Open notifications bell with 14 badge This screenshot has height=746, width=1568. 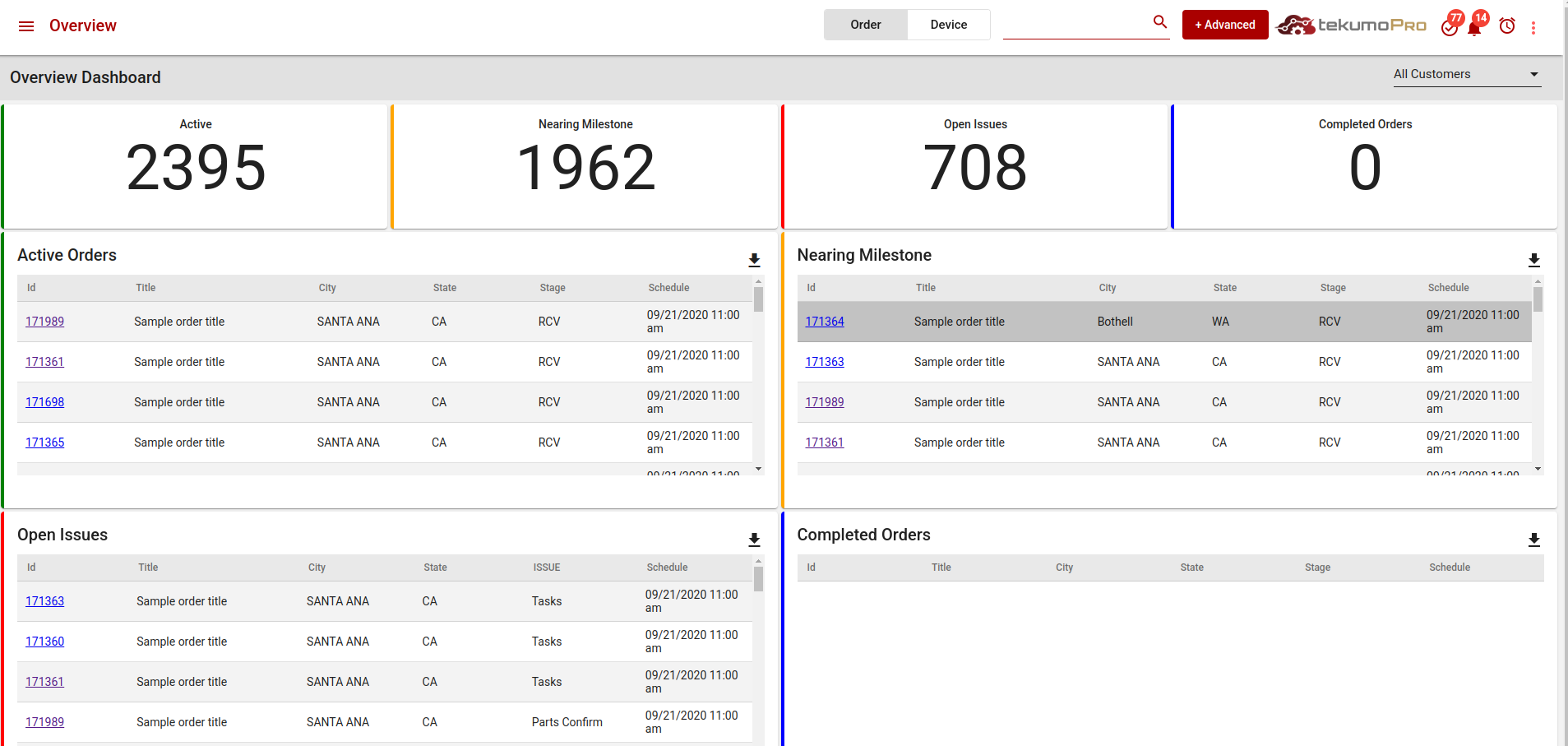pyautogui.click(x=1474, y=28)
